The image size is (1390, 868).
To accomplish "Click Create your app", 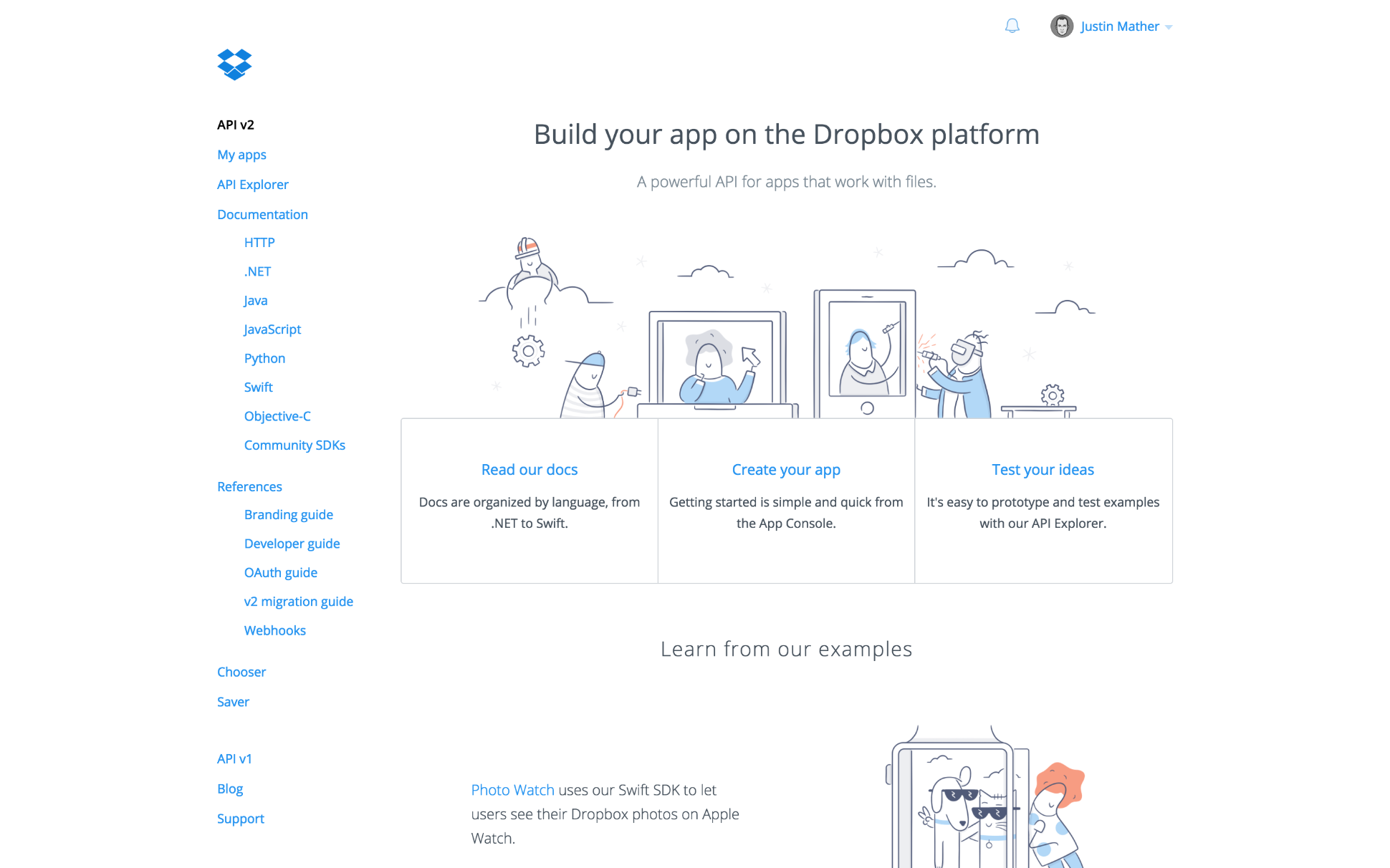I will (x=785, y=469).
